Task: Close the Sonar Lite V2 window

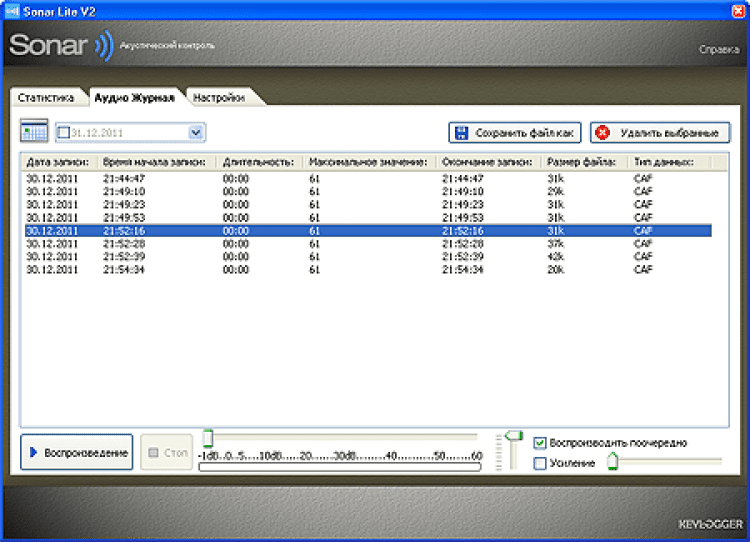Action: pos(739,11)
